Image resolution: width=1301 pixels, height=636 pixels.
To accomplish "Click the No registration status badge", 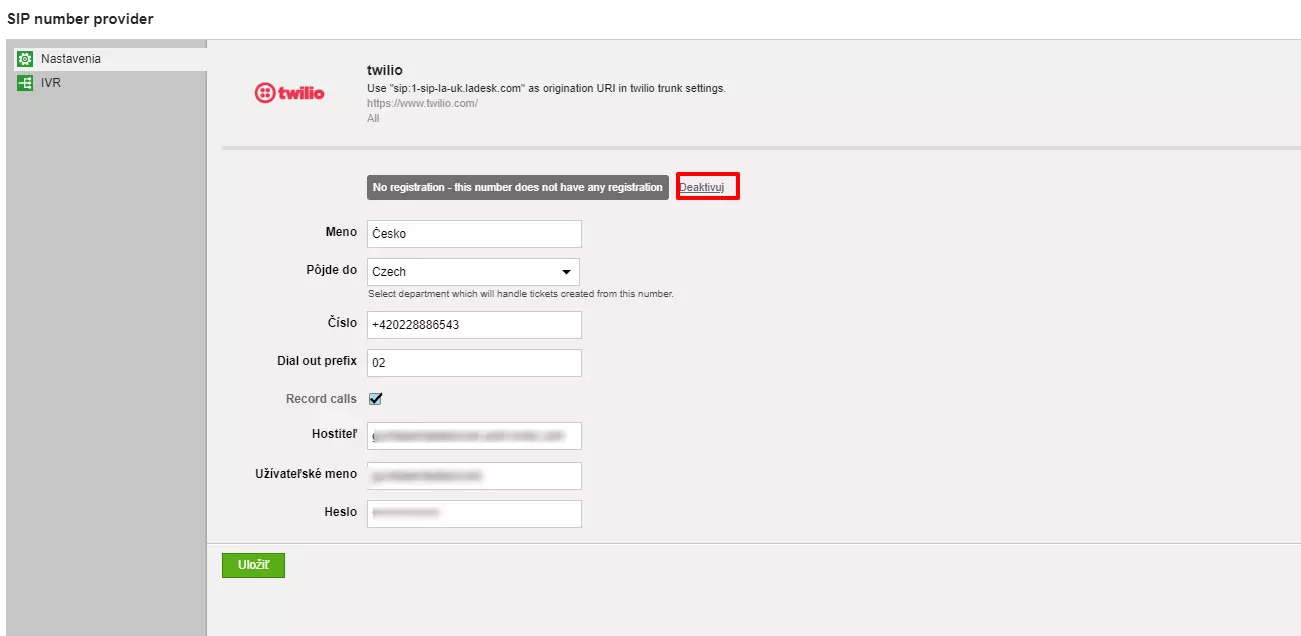I will click(x=517, y=188).
